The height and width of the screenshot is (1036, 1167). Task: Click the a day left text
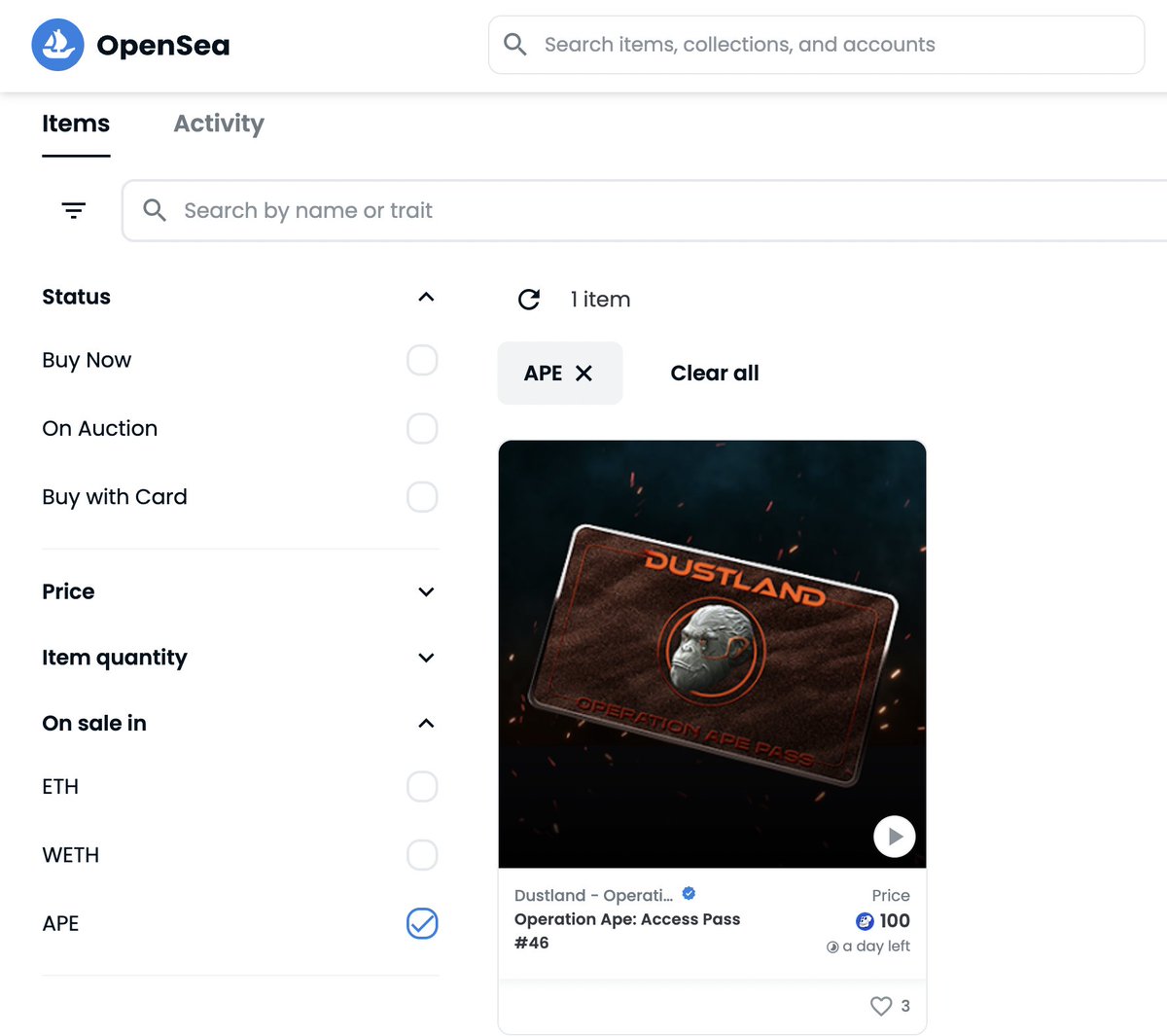876,947
